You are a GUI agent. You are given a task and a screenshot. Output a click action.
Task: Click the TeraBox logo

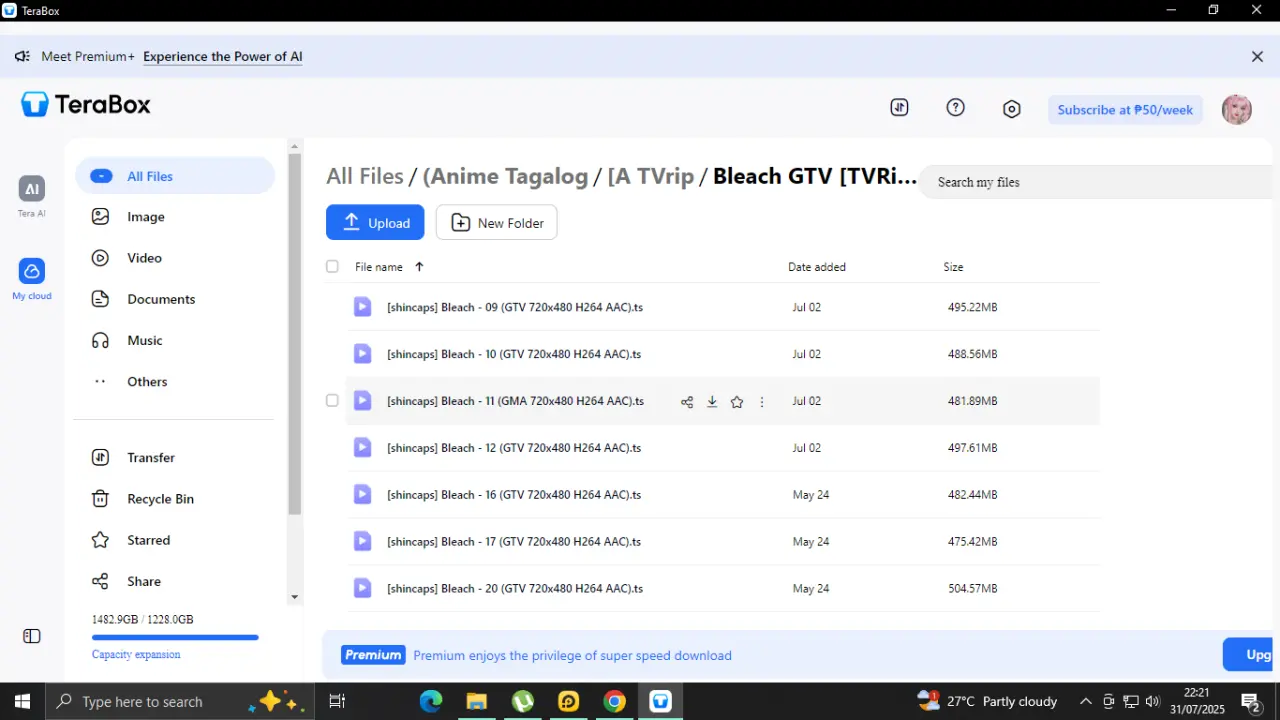86,104
